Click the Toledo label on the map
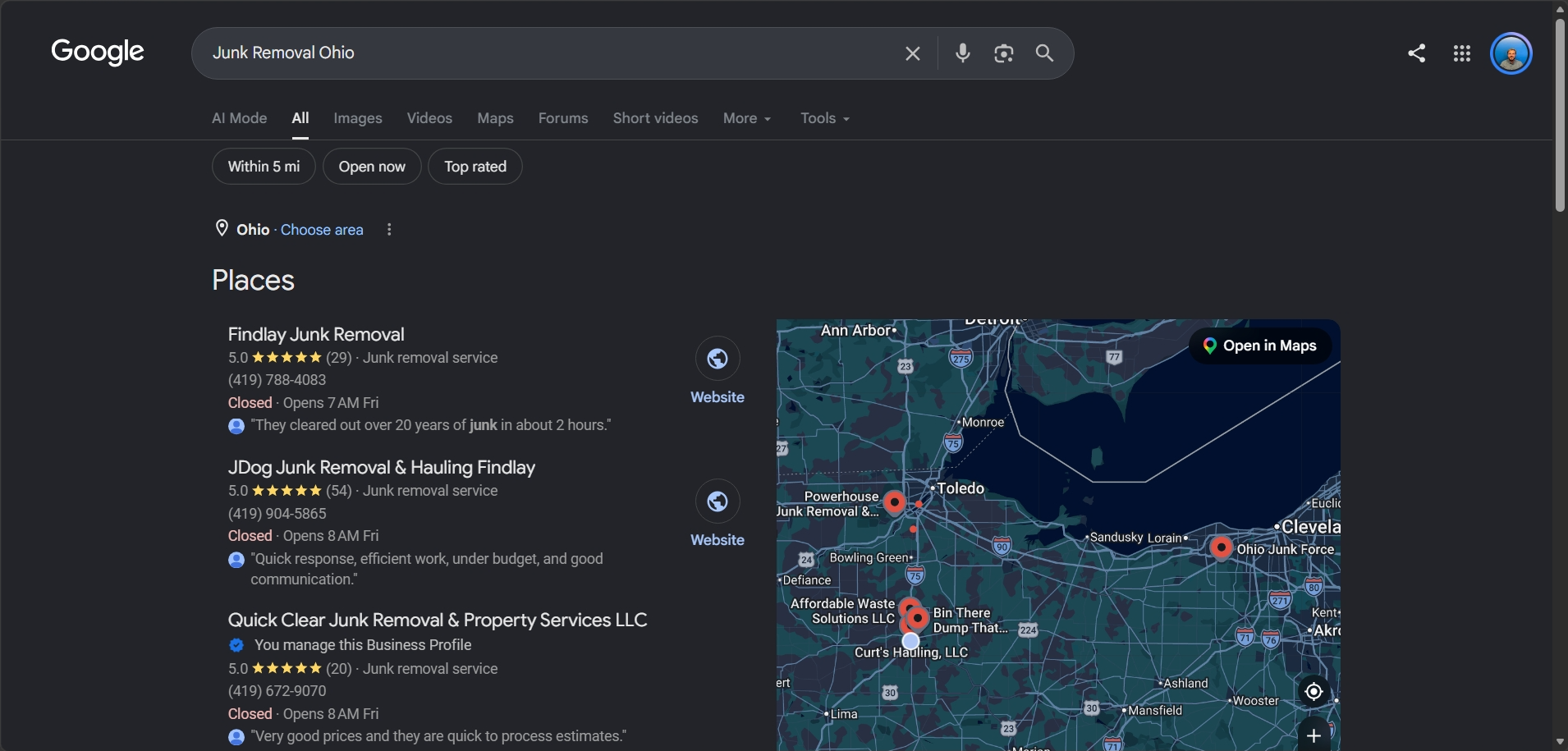This screenshot has height=751, width=1568. (961, 488)
